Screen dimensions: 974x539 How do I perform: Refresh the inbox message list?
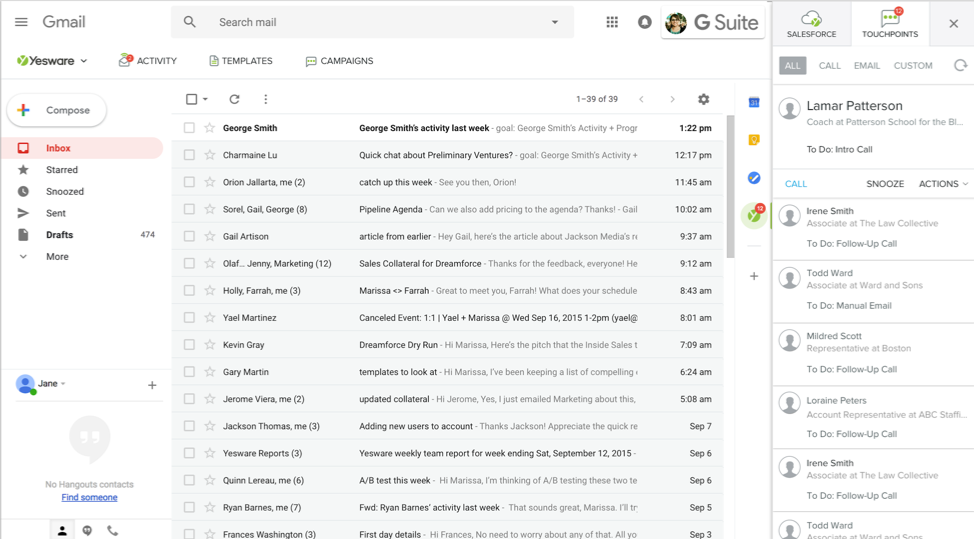click(234, 99)
